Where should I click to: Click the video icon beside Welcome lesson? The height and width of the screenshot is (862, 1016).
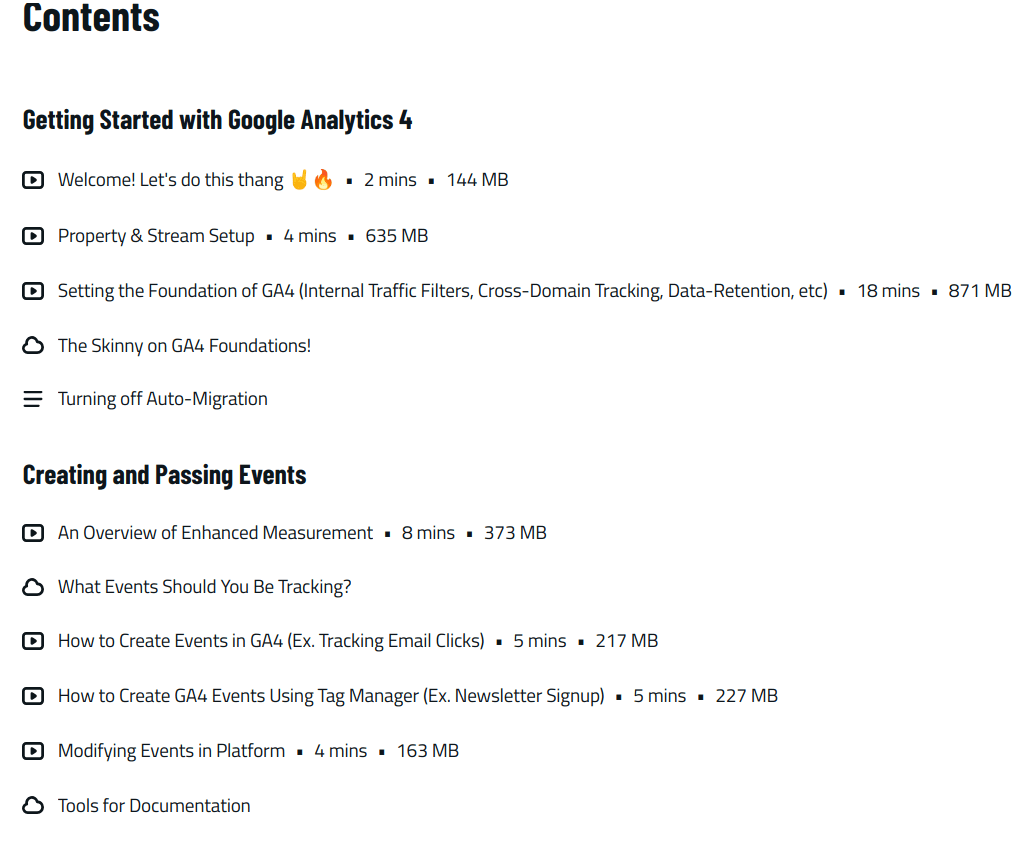pos(33,180)
